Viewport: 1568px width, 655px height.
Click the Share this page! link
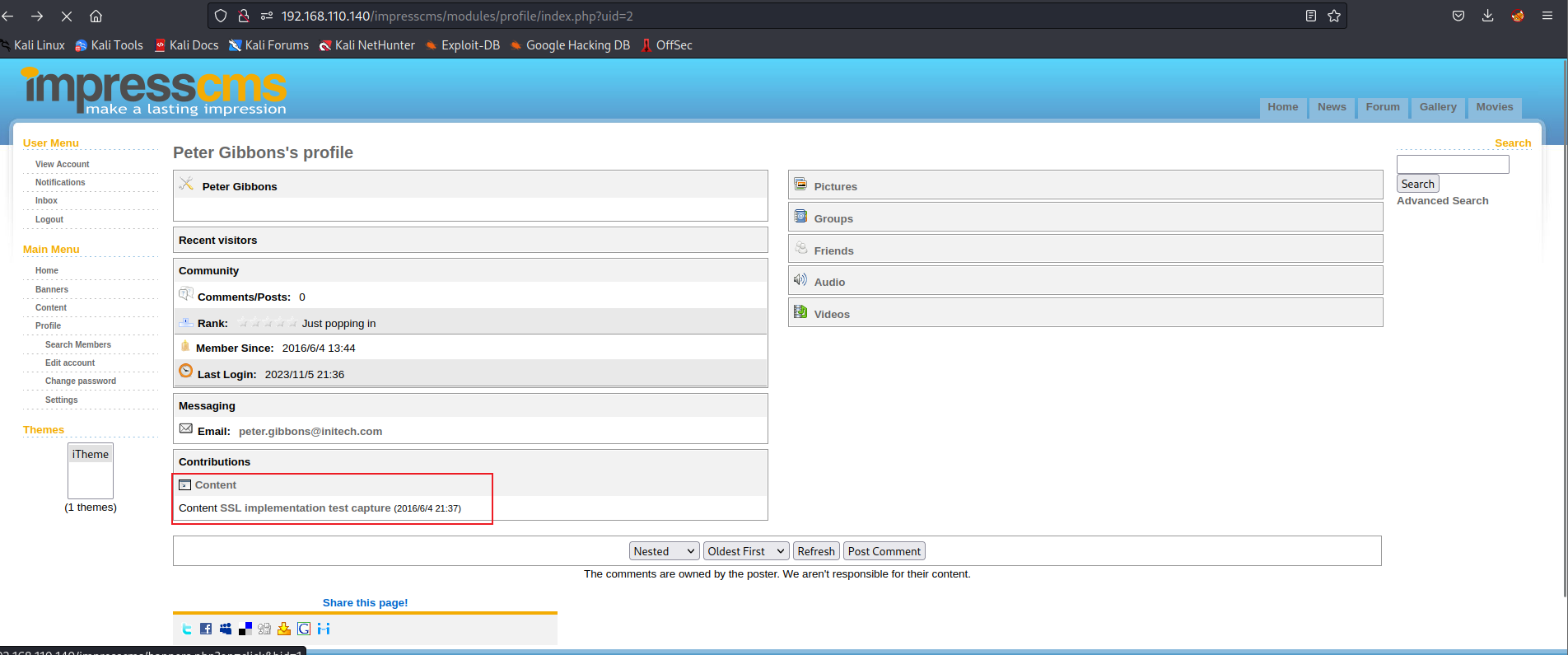click(366, 603)
